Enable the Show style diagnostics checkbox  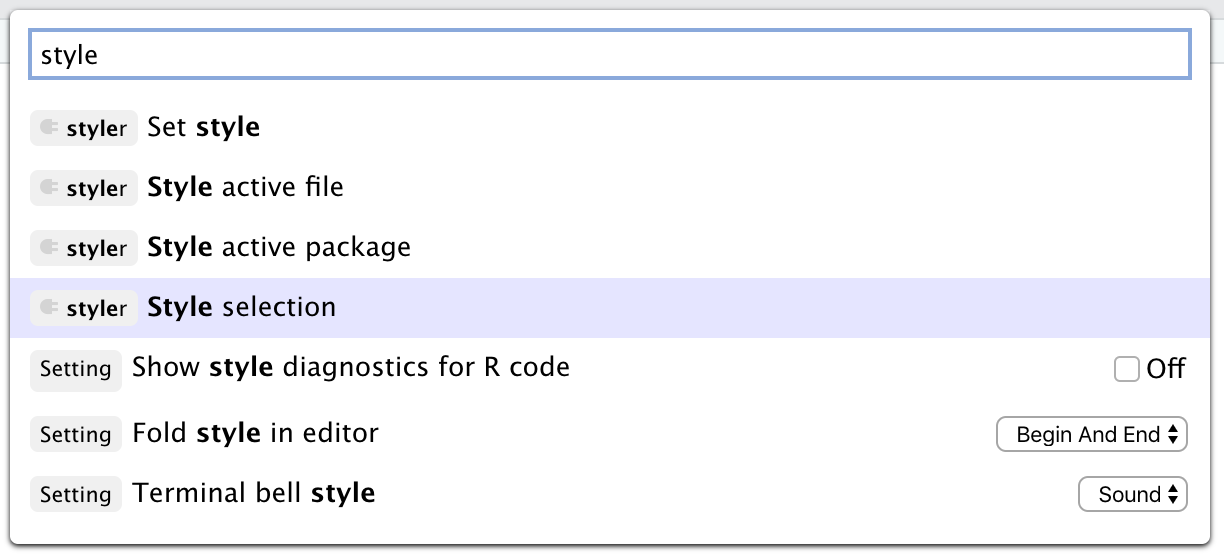click(x=1127, y=370)
